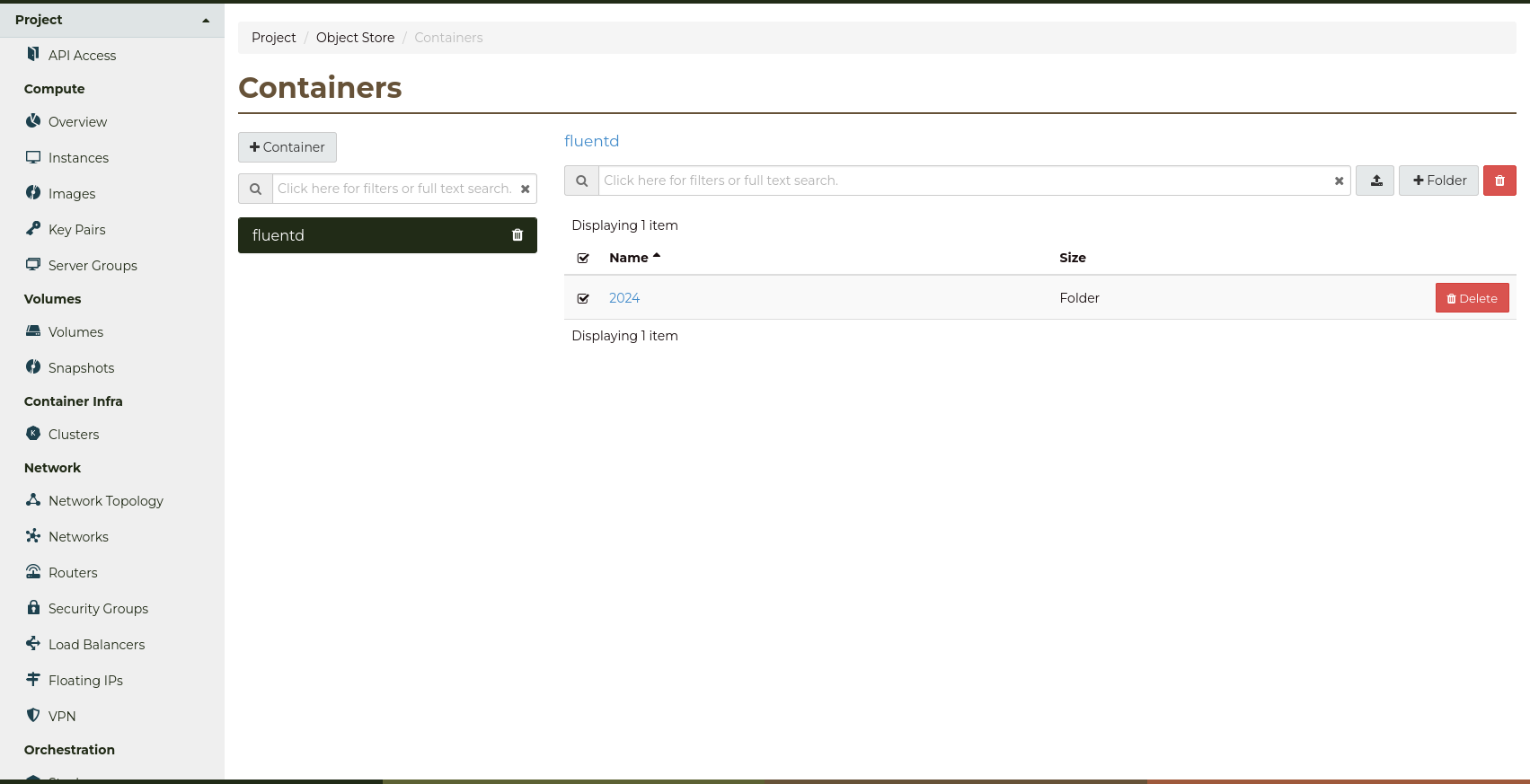Click the fluentd container heading link
Image resolution: width=1530 pixels, height=784 pixels.
pyautogui.click(x=591, y=141)
